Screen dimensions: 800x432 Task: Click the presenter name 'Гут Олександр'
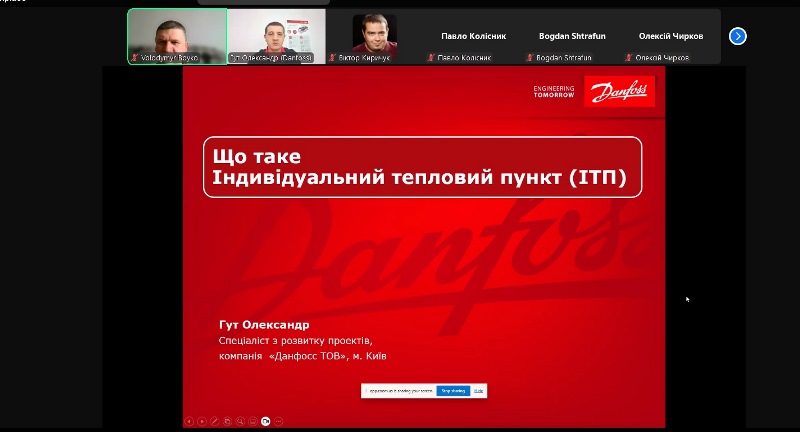pos(264,325)
